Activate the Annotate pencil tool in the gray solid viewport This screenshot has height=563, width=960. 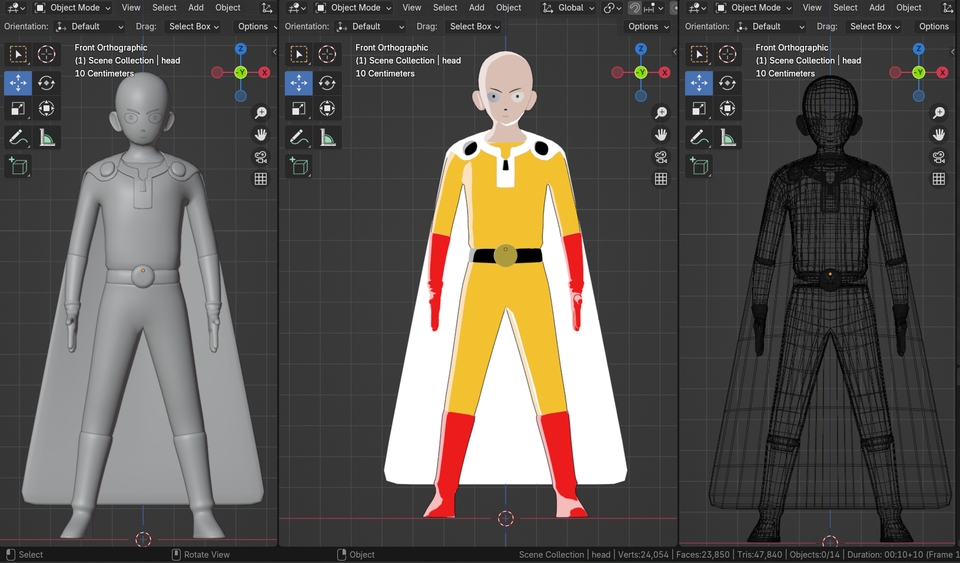[x=18, y=137]
